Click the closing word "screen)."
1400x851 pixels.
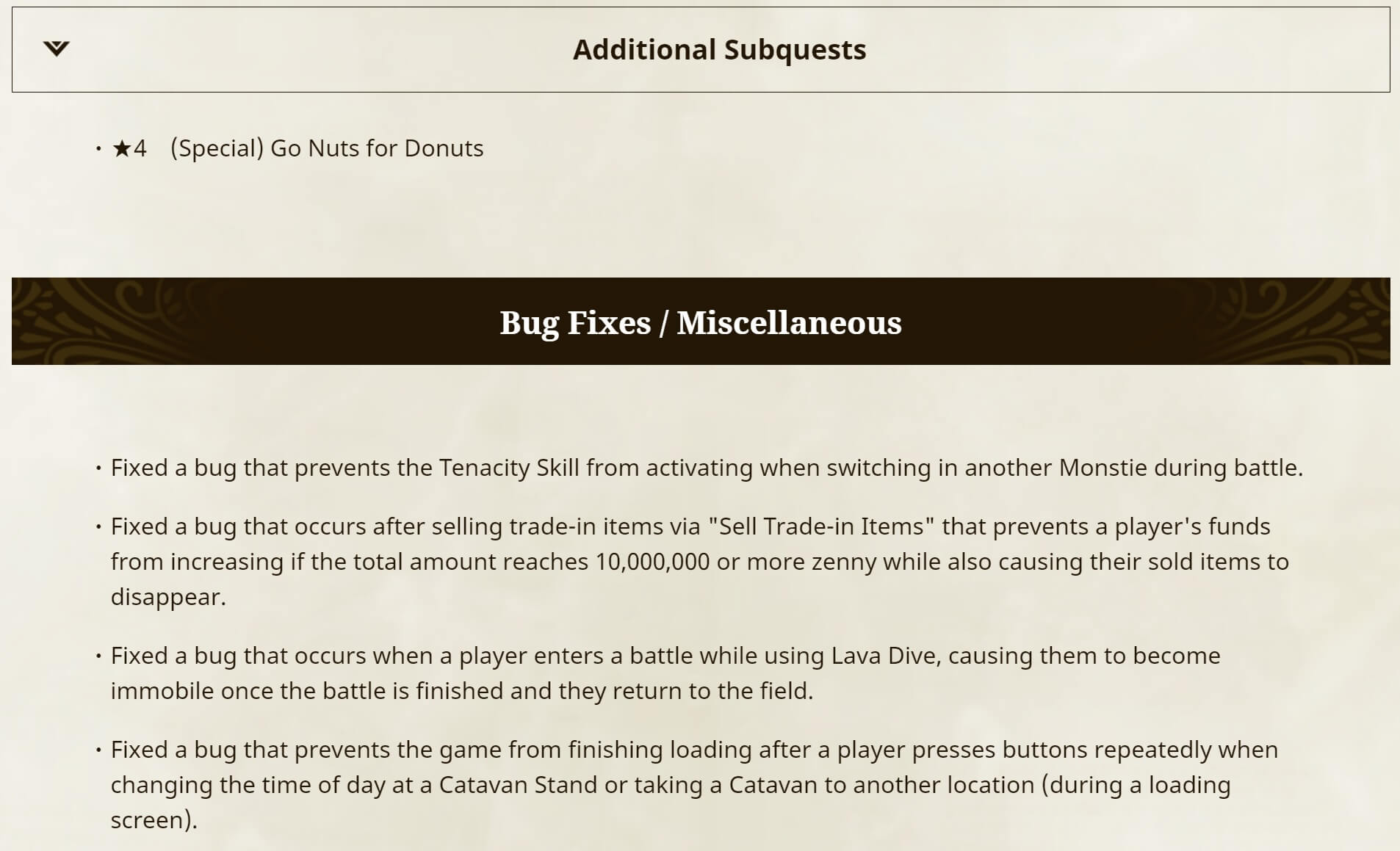[x=154, y=820]
